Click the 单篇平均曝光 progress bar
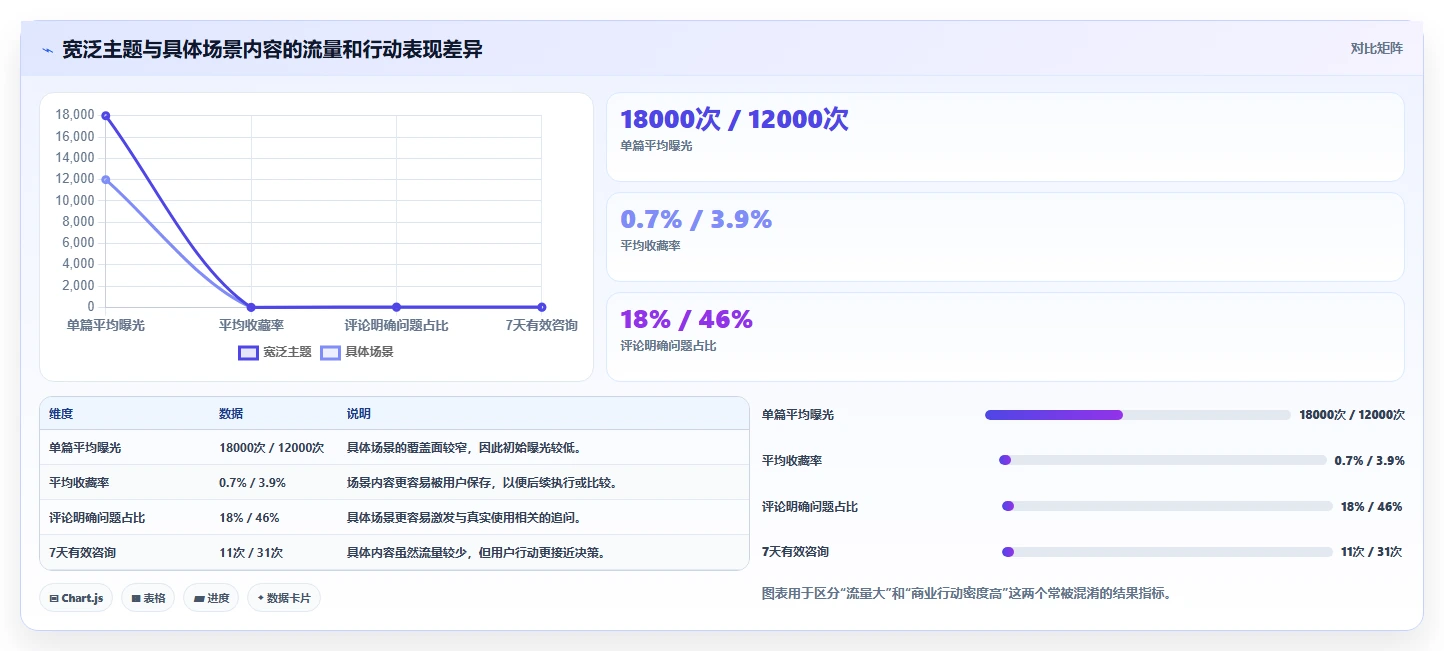 click(x=1138, y=415)
